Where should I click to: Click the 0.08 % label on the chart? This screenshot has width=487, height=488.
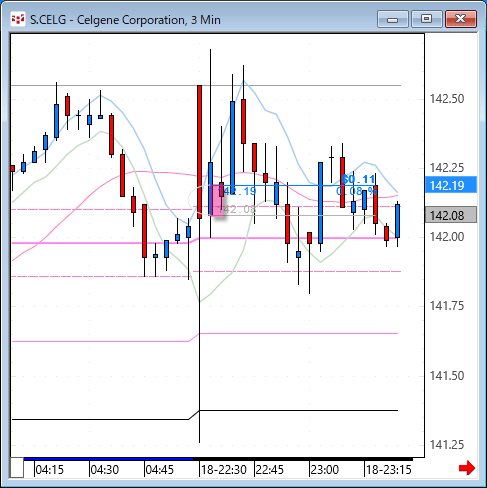point(356,191)
